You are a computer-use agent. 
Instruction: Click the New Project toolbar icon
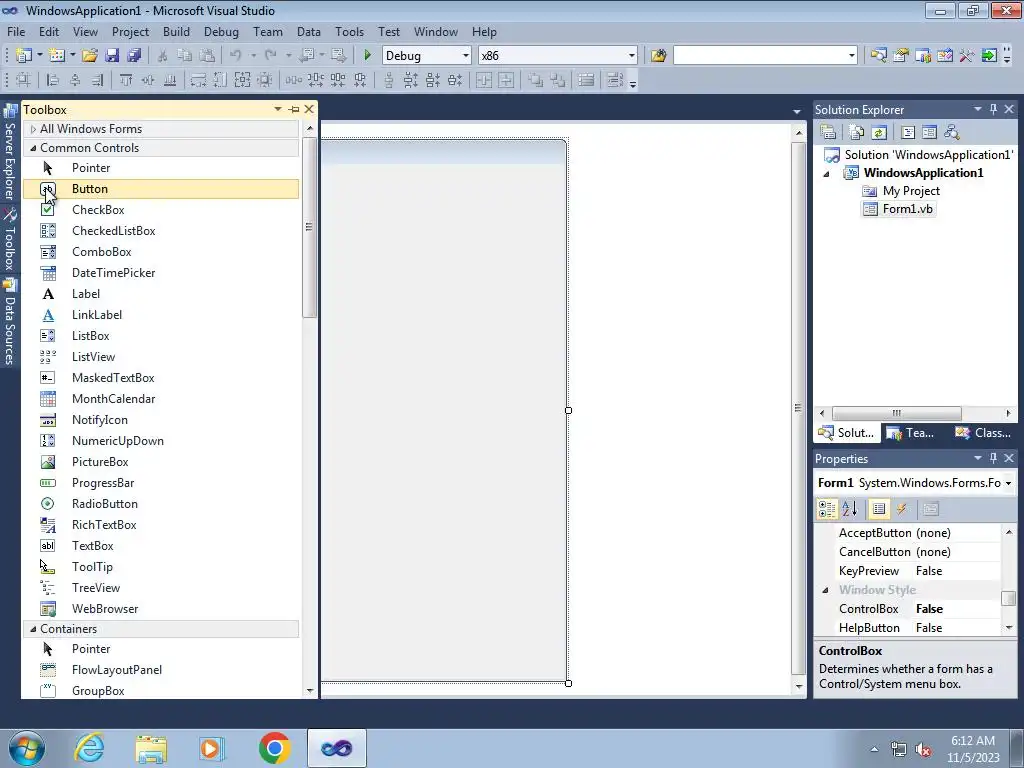[24, 56]
